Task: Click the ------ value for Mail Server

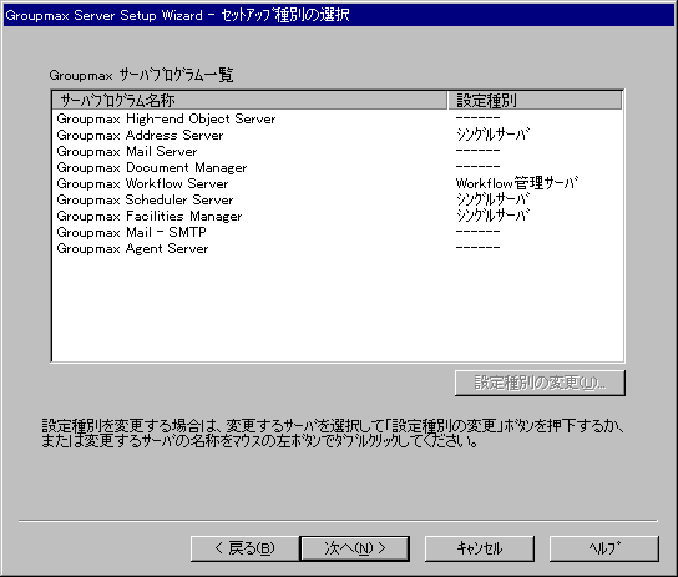Action: (478, 151)
